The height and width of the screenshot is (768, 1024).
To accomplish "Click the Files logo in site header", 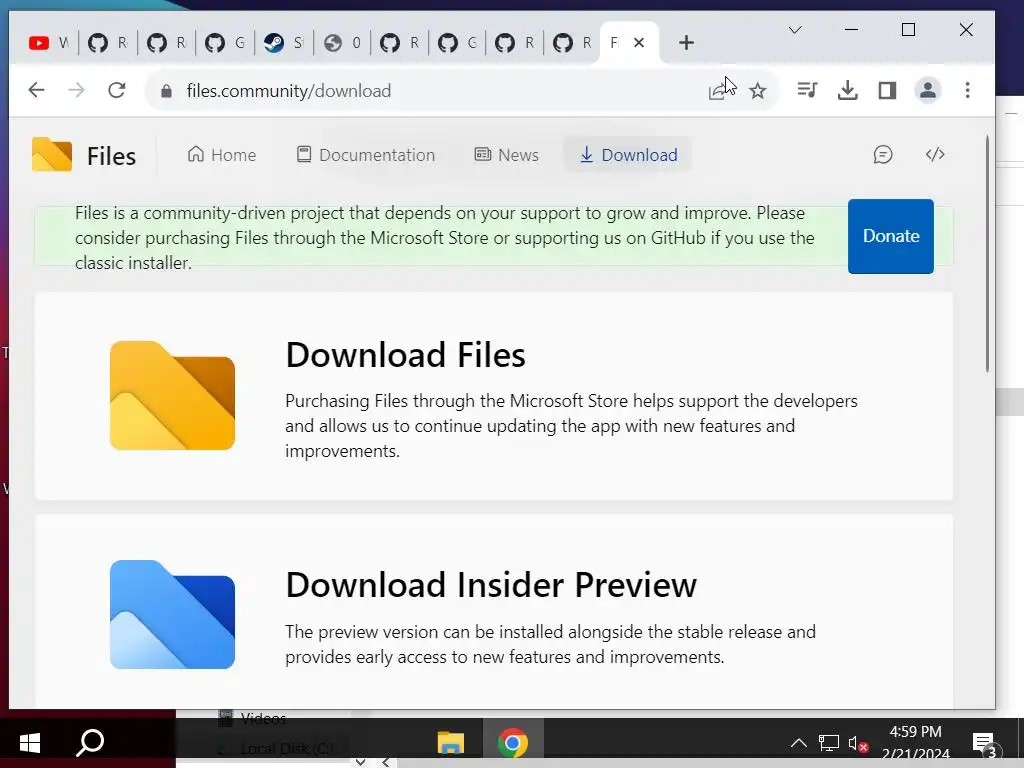I will coord(84,155).
